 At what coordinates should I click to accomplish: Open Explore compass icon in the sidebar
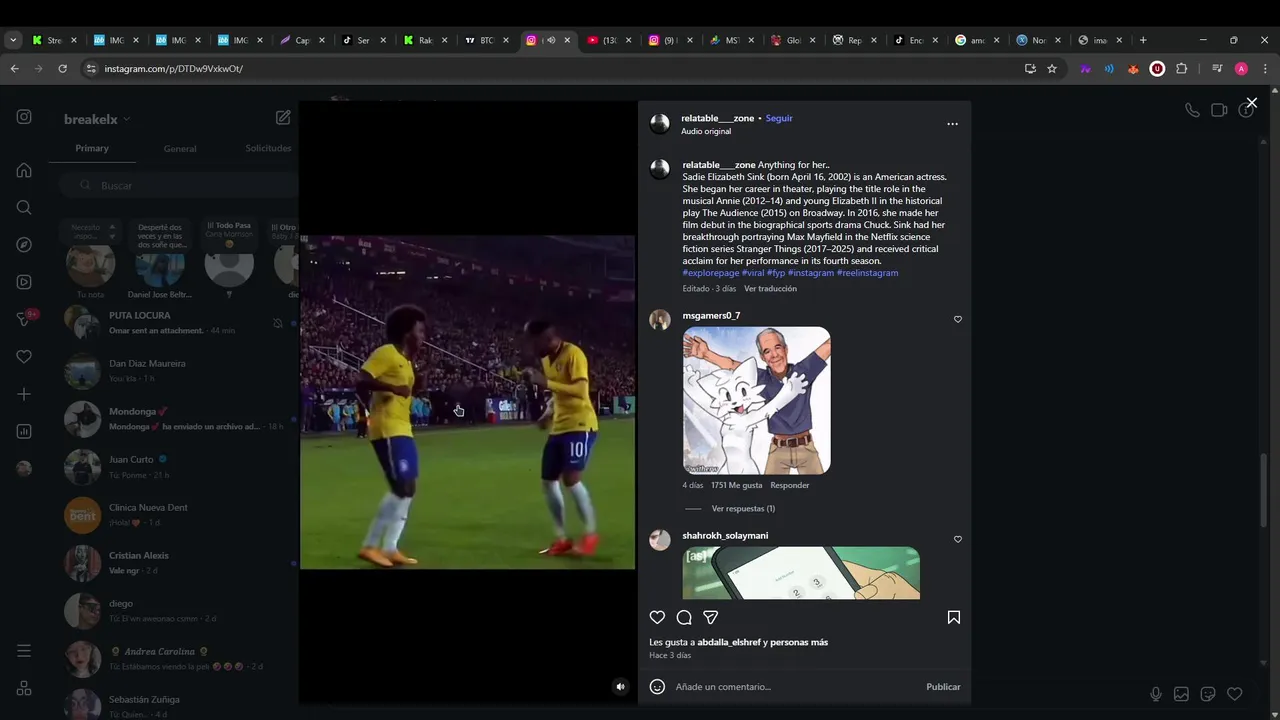point(24,245)
